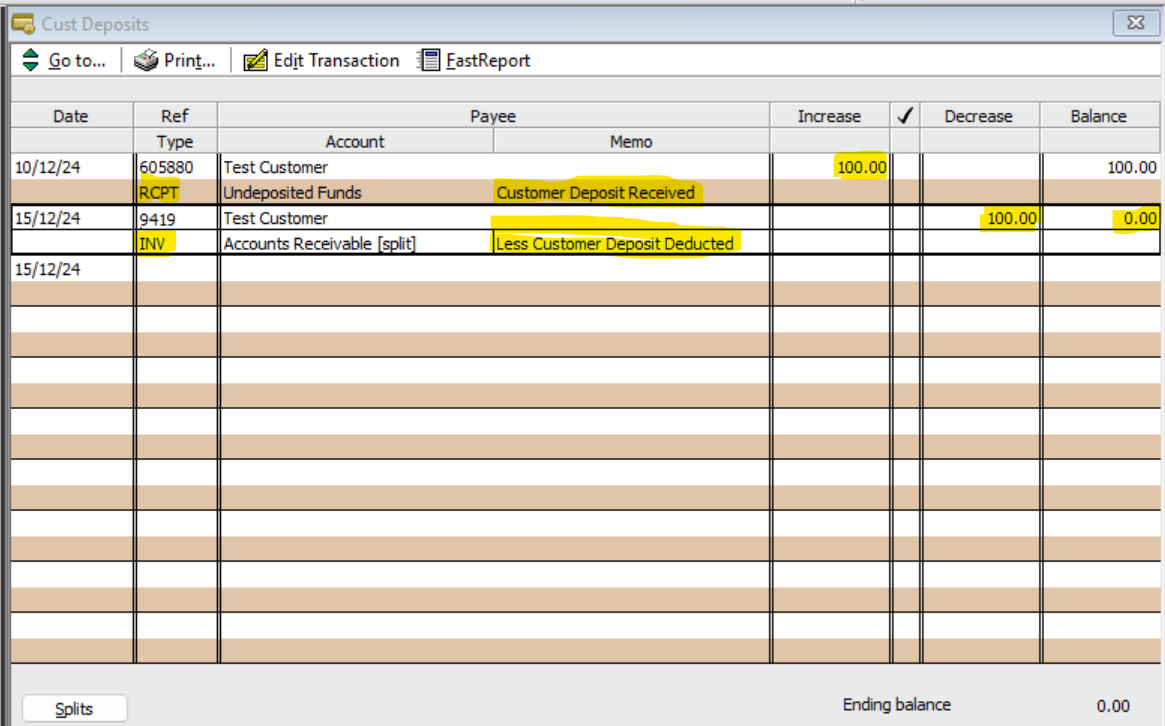Choose the Print... toolbar label
This screenshot has width=1165, height=726.
pyautogui.click(x=189, y=61)
